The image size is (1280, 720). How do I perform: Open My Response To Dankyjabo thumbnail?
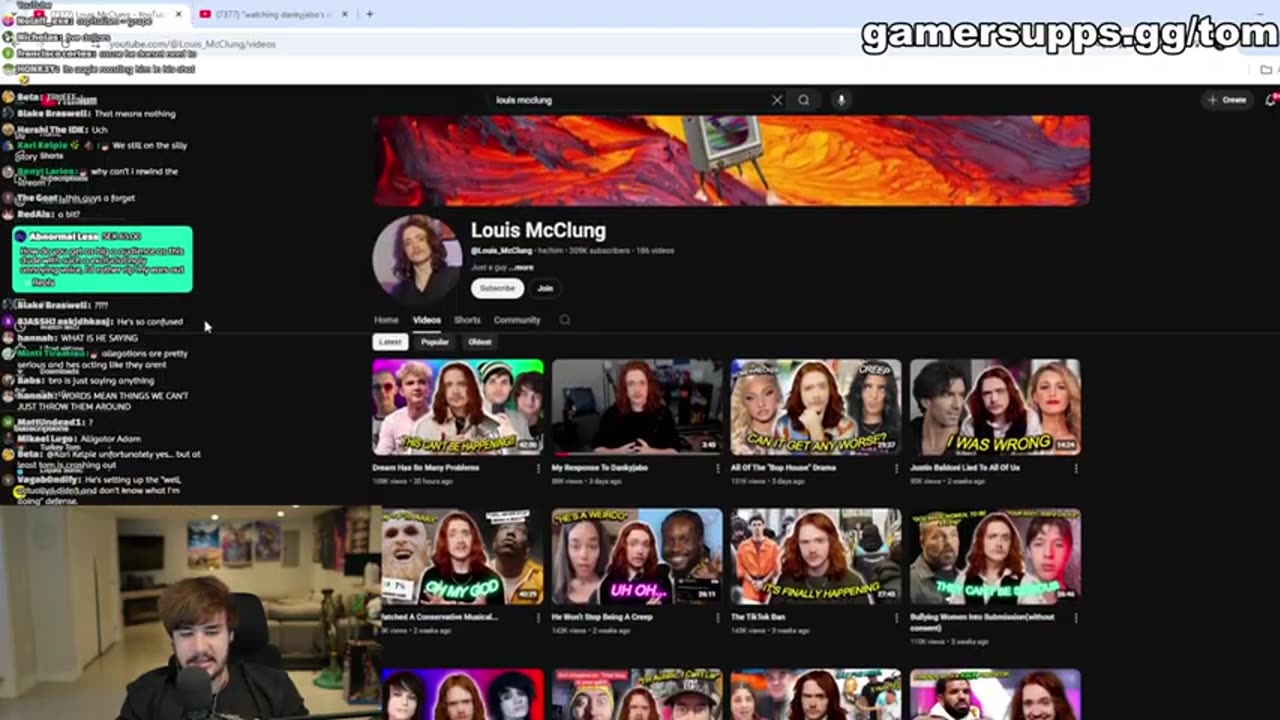[637, 407]
